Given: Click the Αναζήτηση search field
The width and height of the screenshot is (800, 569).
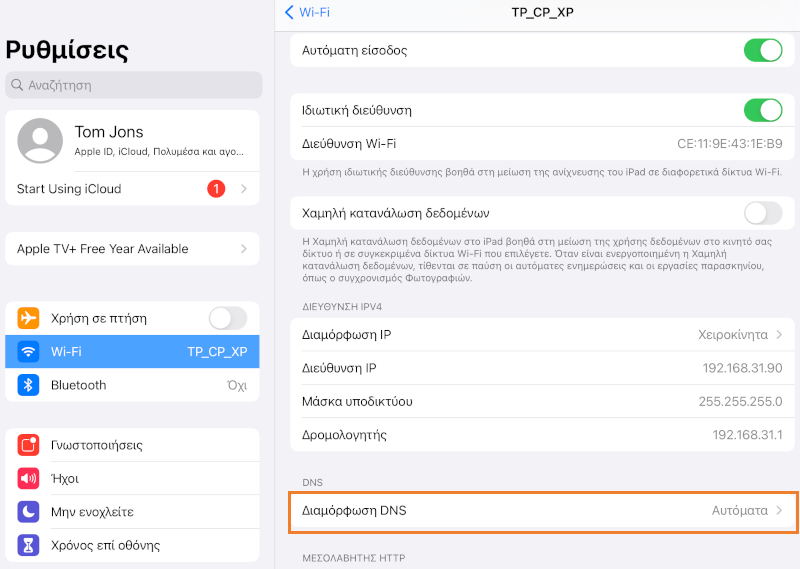Looking at the screenshot, I should coord(134,85).
